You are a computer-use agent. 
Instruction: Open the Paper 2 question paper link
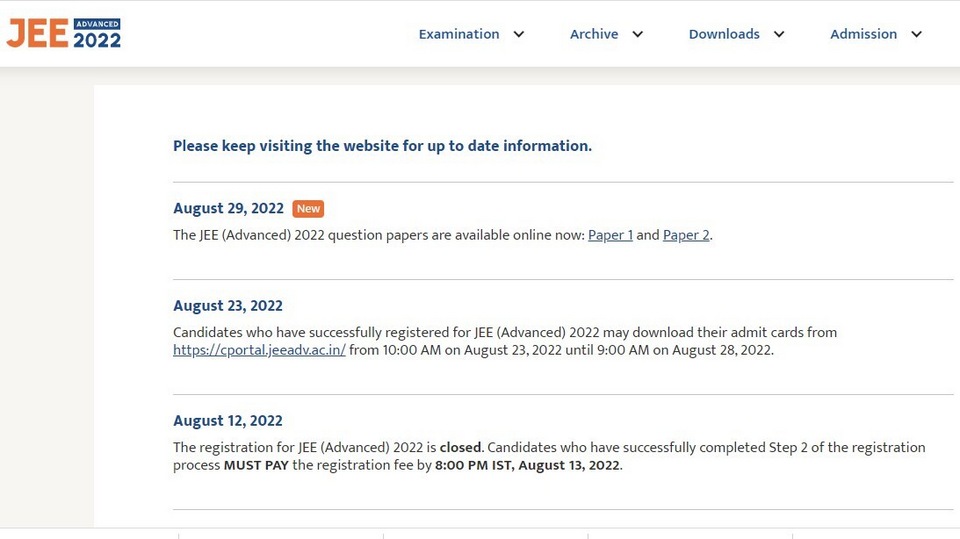(x=686, y=235)
